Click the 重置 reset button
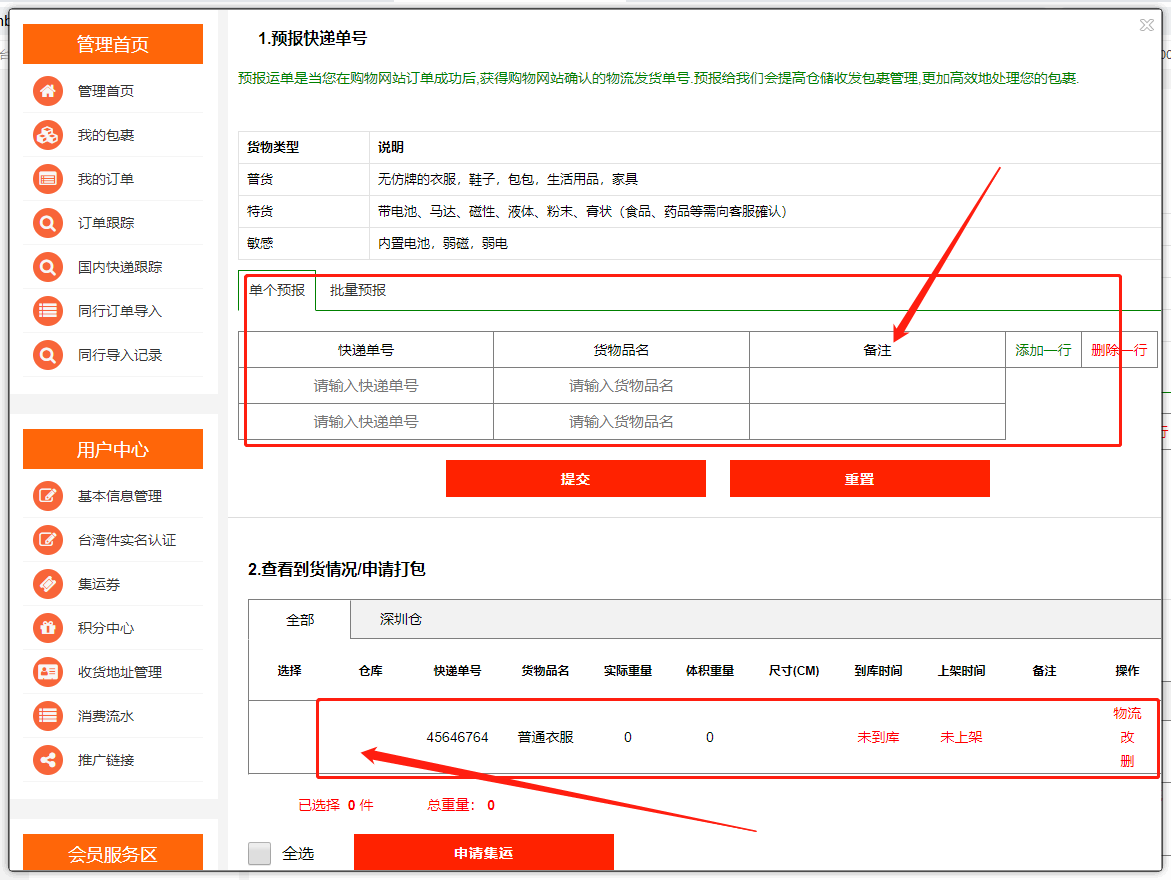 click(x=859, y=479)
